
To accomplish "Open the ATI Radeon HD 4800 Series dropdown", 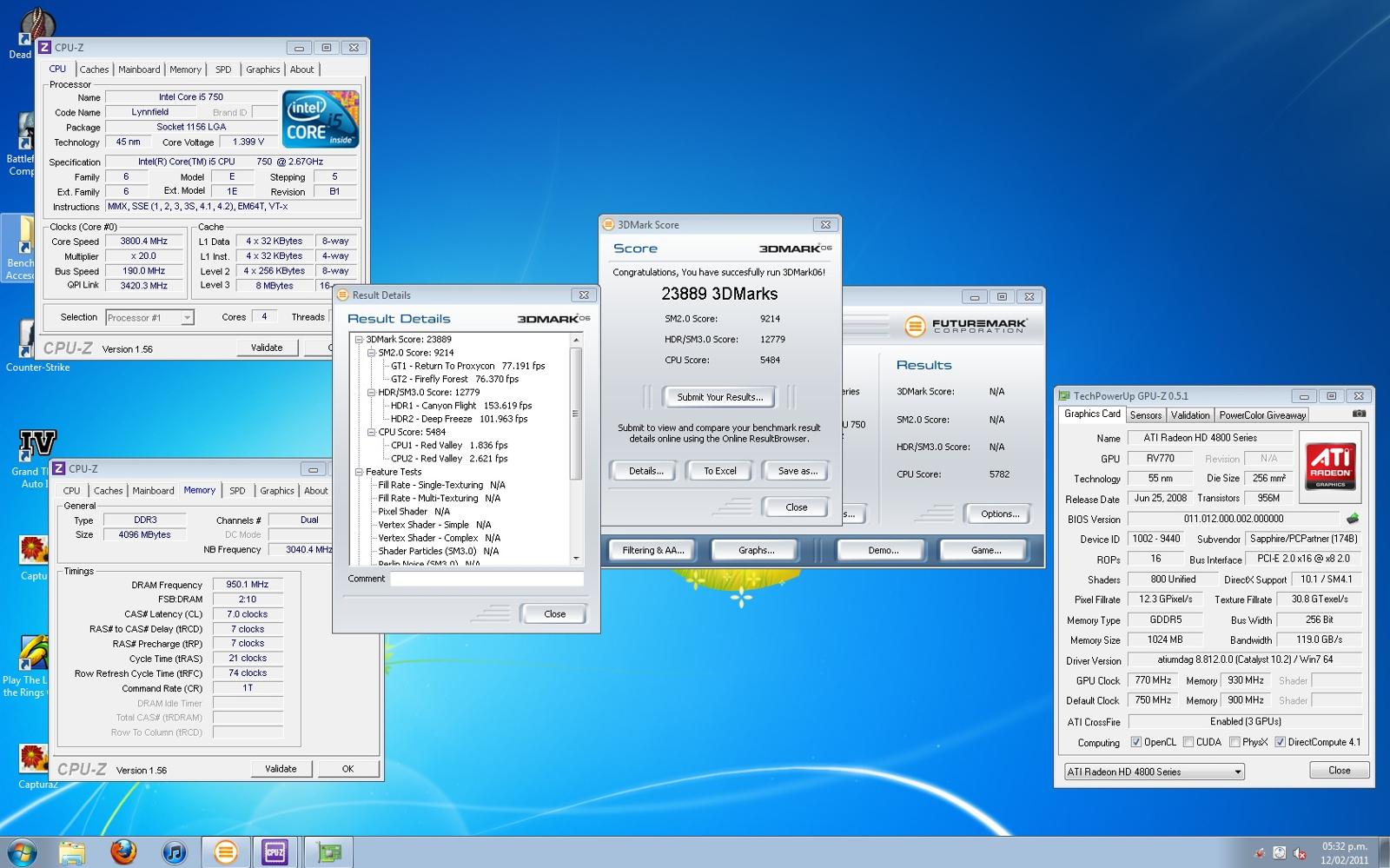I will click(1155, 772).
